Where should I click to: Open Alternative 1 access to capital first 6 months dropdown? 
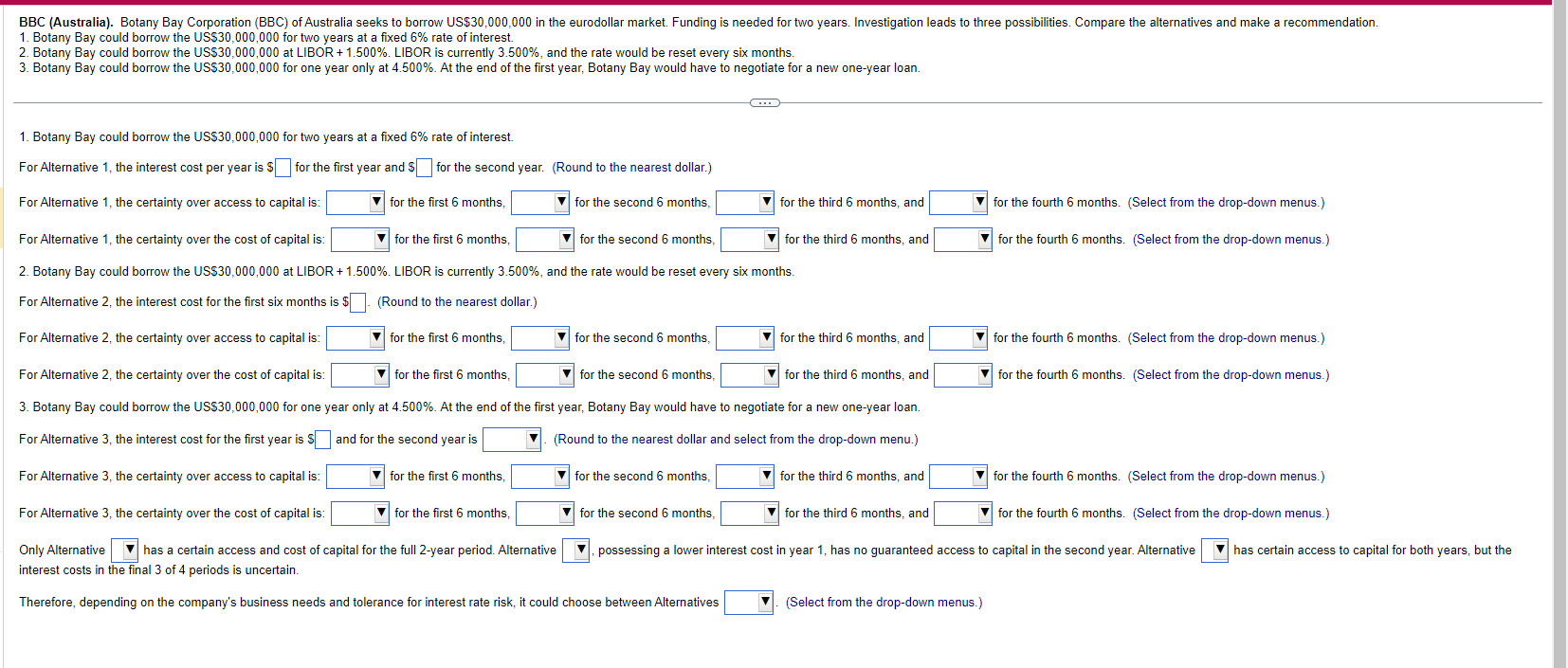(356, 203)
